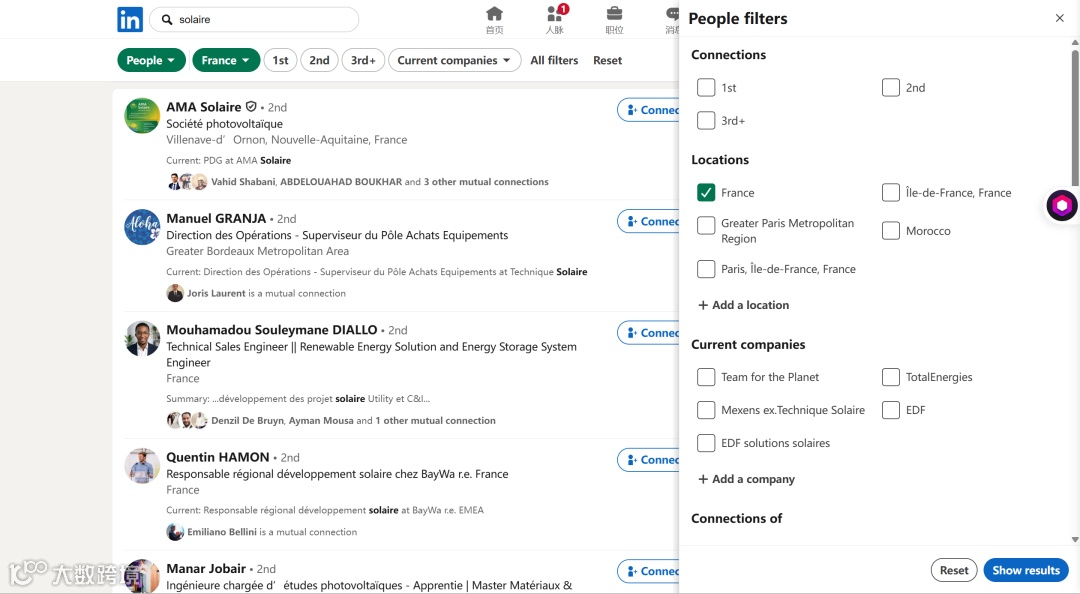Open All filters in the filter bar
This screenshot has height=594, width=1080.
pos(554,60)
